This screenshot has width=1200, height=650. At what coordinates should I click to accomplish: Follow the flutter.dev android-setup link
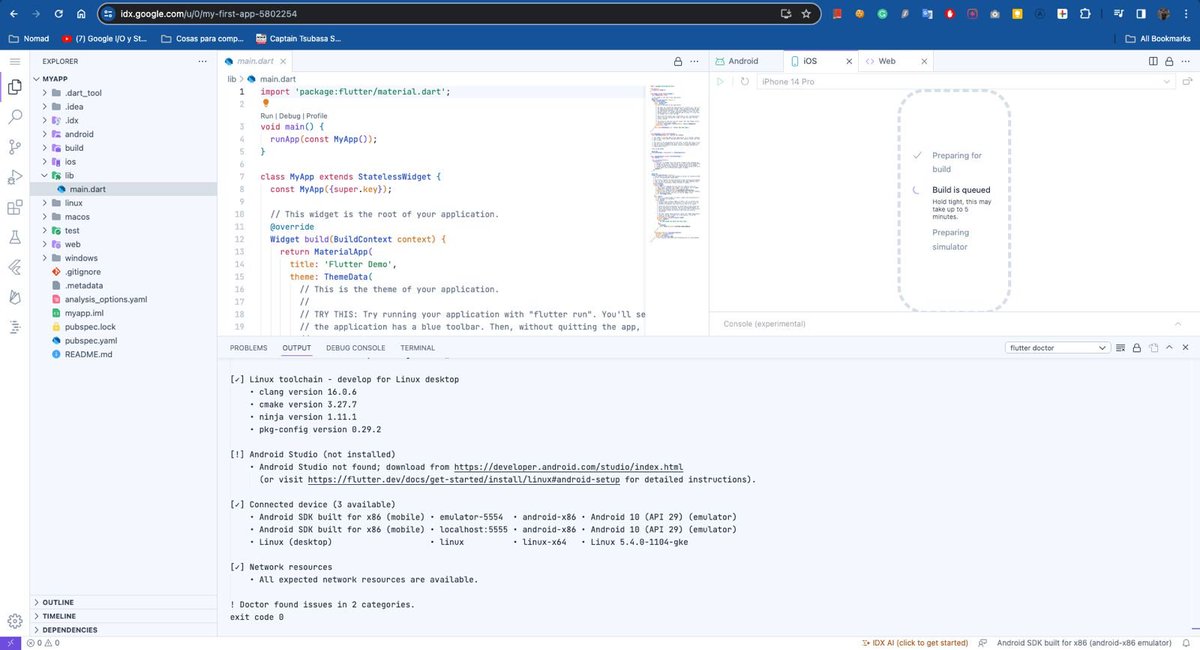(x=464, y=479)
